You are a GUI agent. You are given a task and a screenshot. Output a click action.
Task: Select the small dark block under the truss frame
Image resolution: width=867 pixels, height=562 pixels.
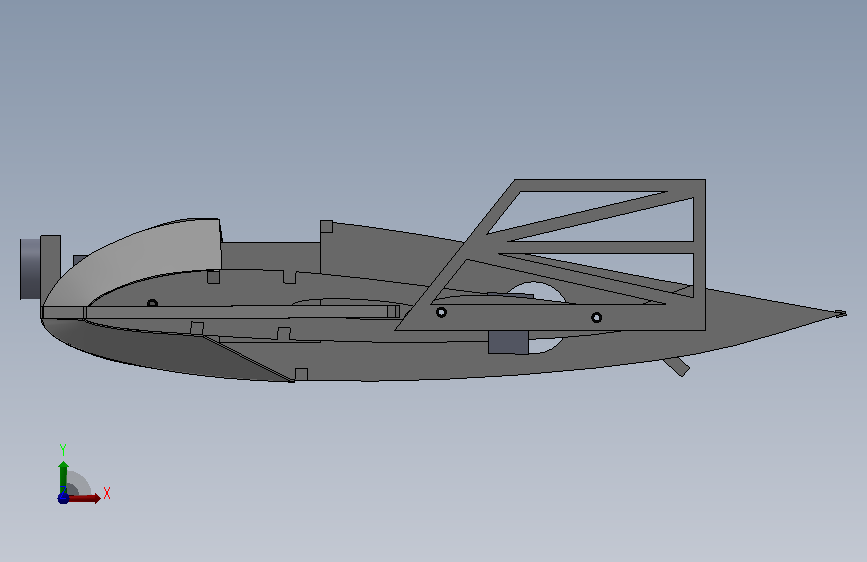[x=508, y=342]
